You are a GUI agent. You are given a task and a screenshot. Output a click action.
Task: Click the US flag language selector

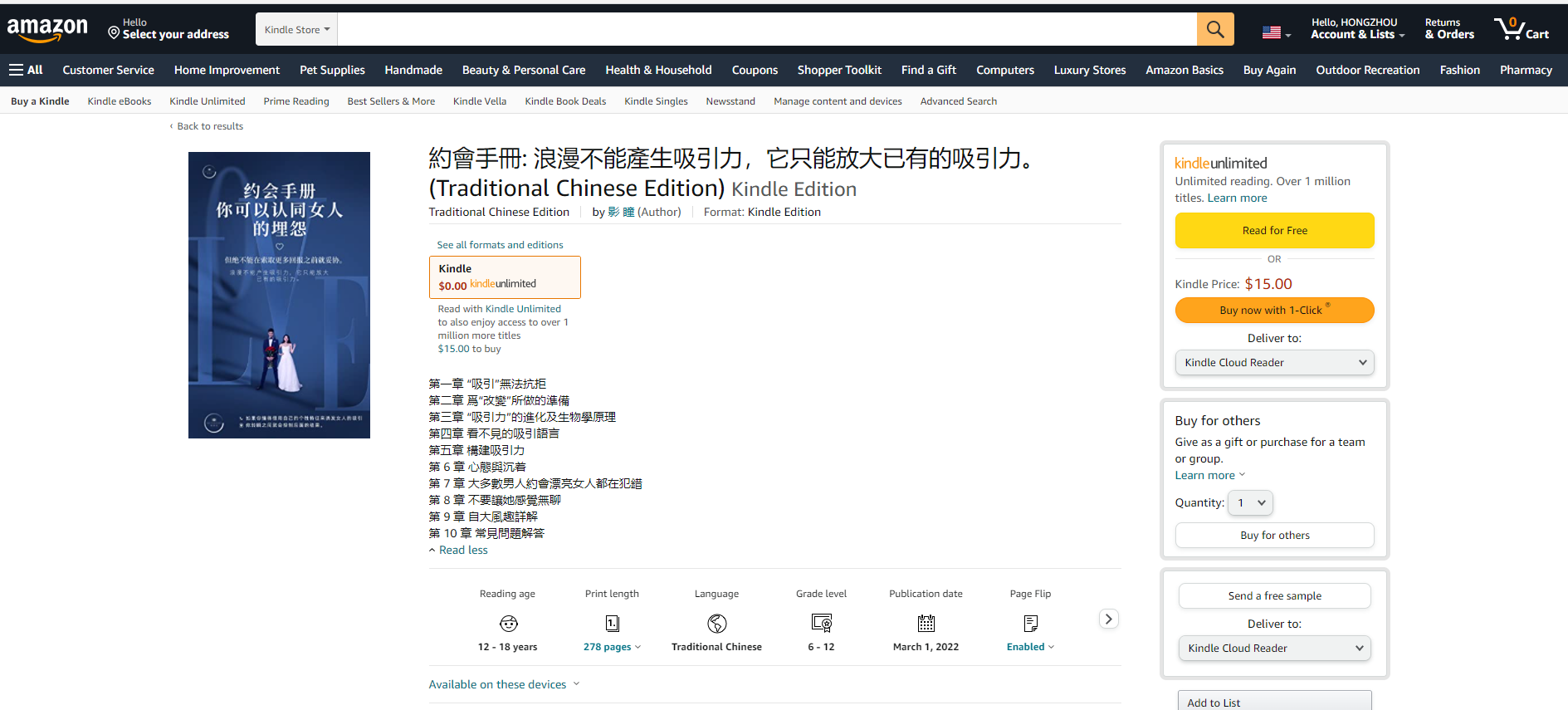pyautogui.click(x=1277, y=32)
